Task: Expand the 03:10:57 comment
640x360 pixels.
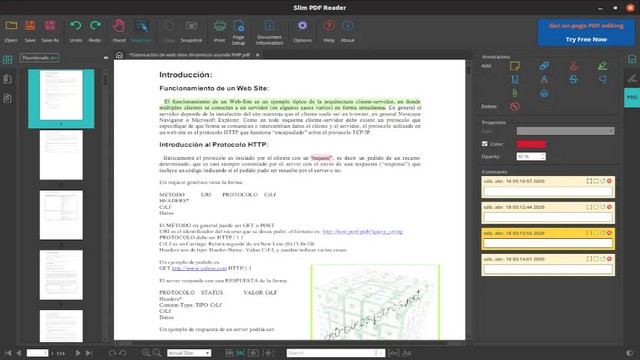Action: (x=589, y=181)
